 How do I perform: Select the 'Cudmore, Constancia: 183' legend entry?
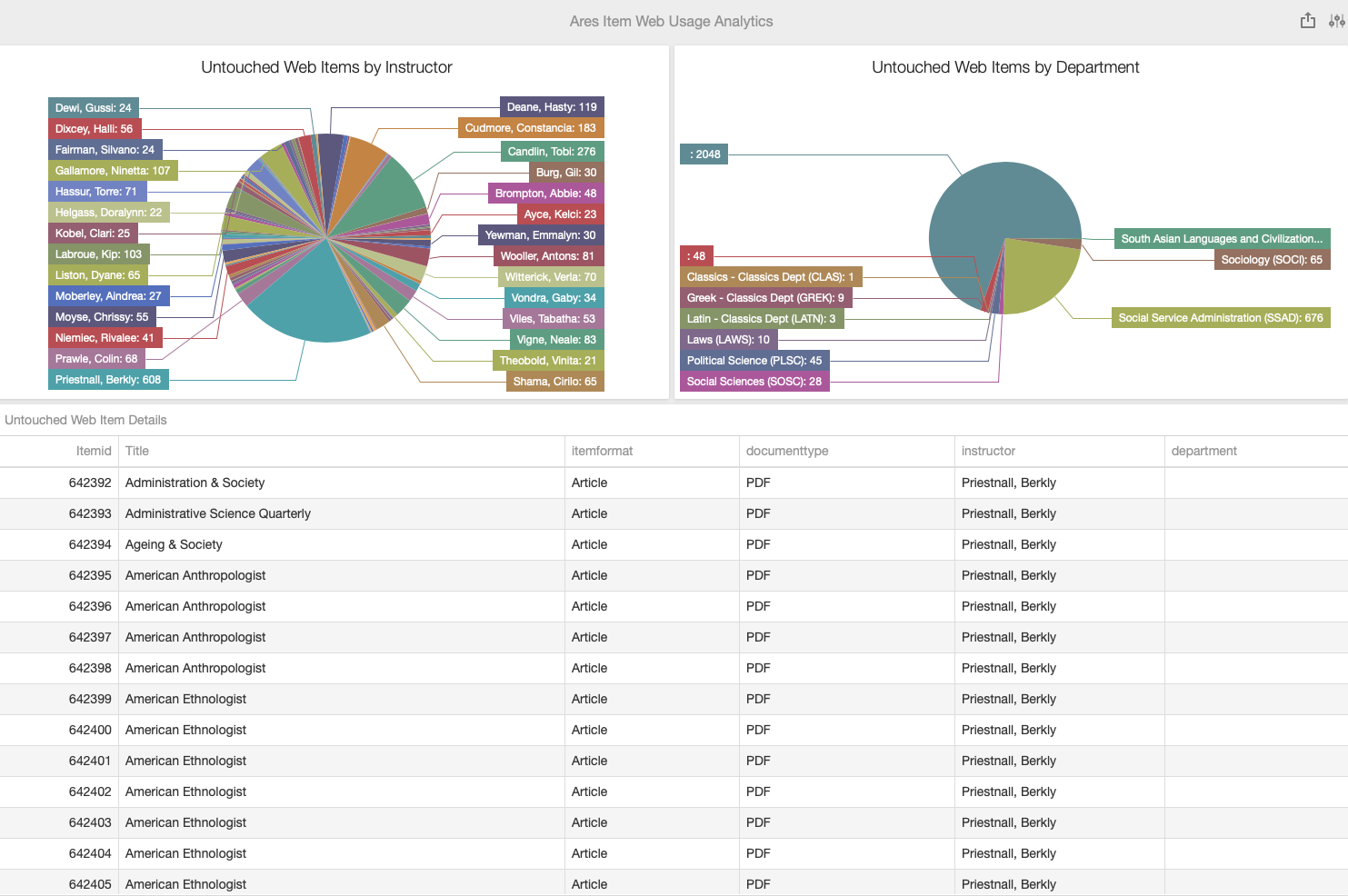(531, 127)
